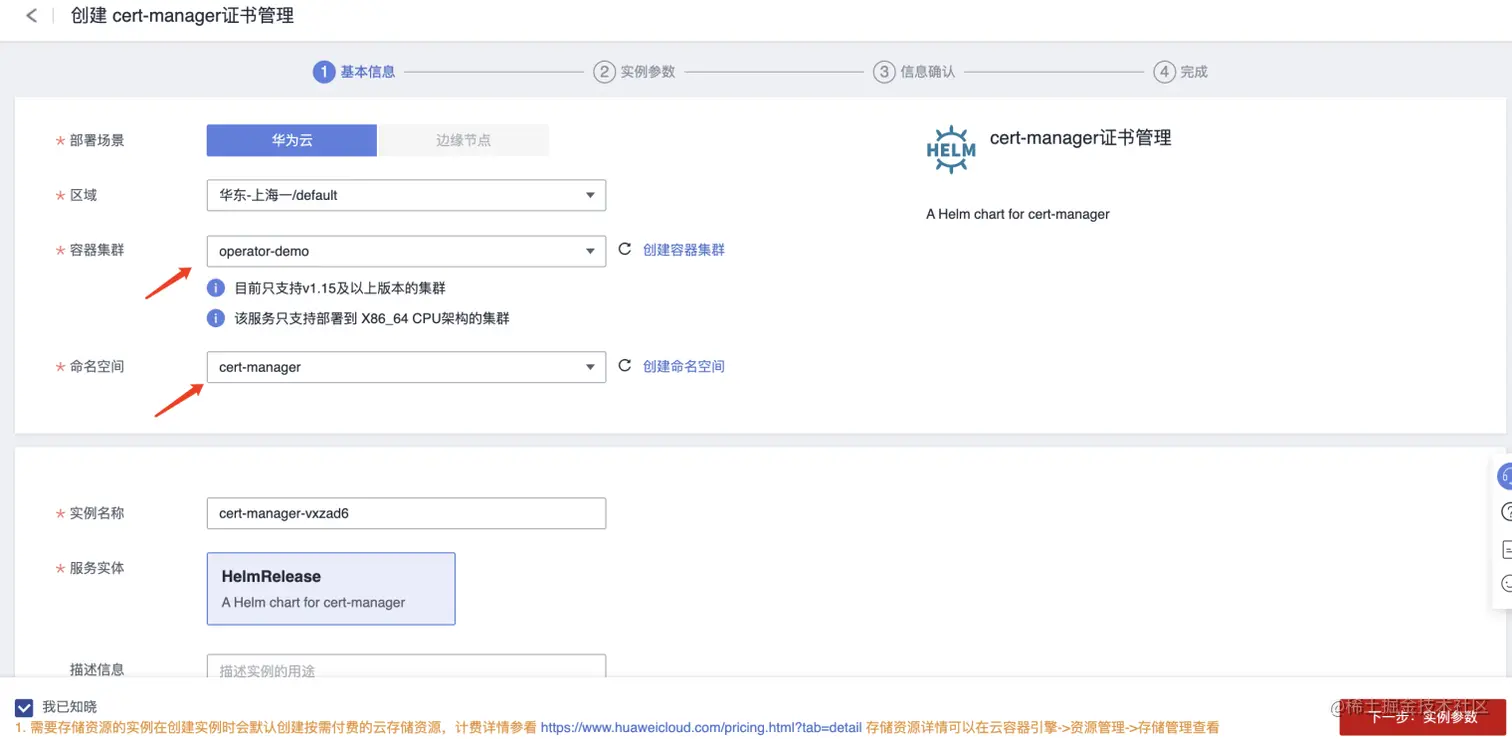The height and width of the screenshot is (739, 1512).
Task: Click the step 2 实例参数 indicator
Action: pyautogui.click(x=634, y=71)
